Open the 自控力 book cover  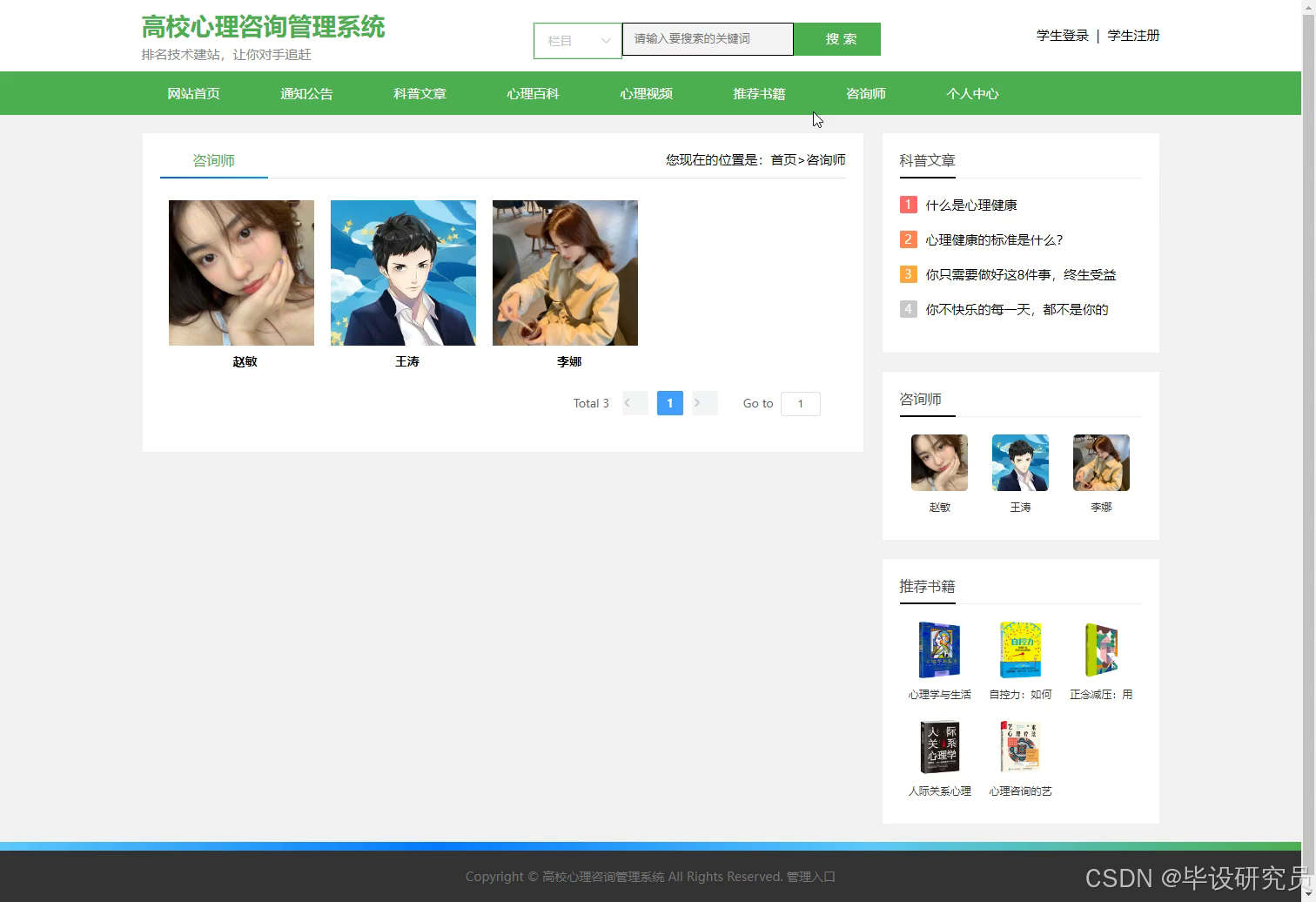point(1020,650)
